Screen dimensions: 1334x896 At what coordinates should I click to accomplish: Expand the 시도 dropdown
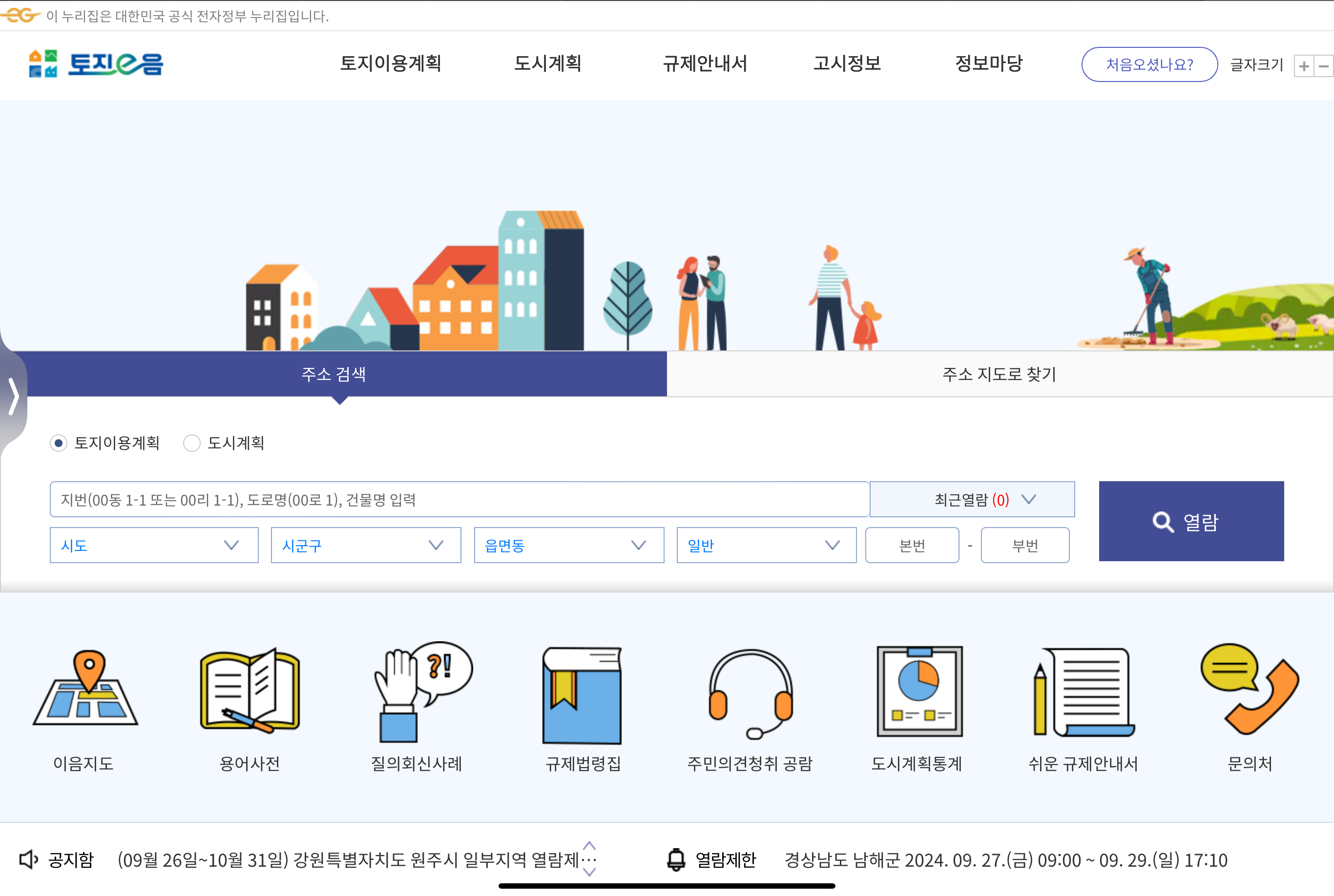point(154,545)
